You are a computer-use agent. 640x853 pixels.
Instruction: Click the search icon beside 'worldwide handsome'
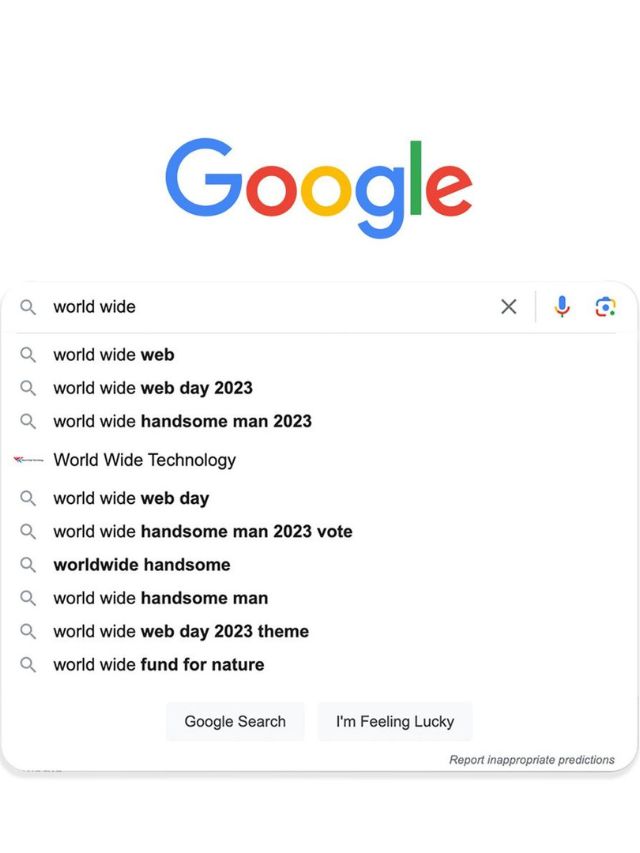[x=29, y=565]
